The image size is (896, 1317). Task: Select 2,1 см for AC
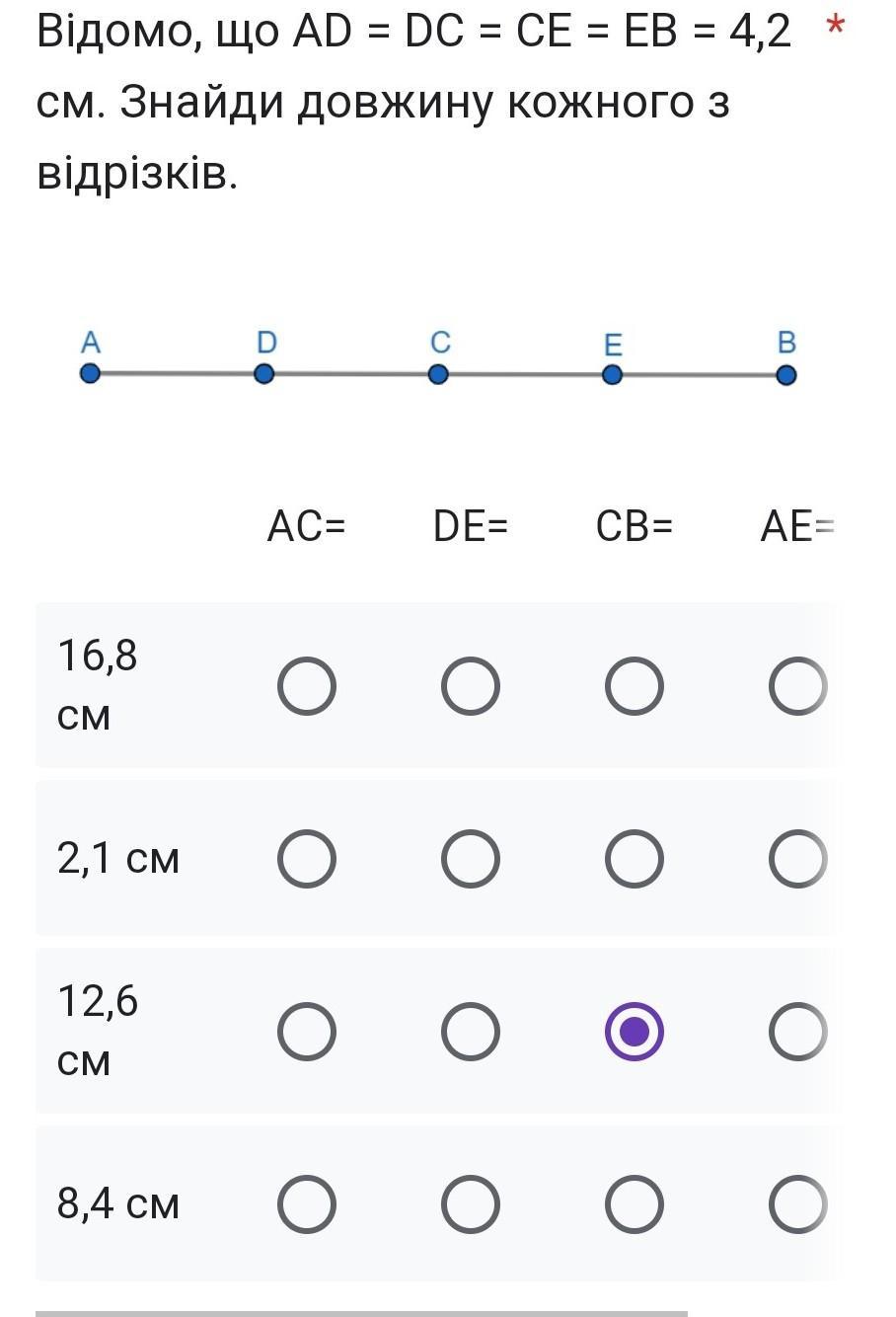click(306, 858)
